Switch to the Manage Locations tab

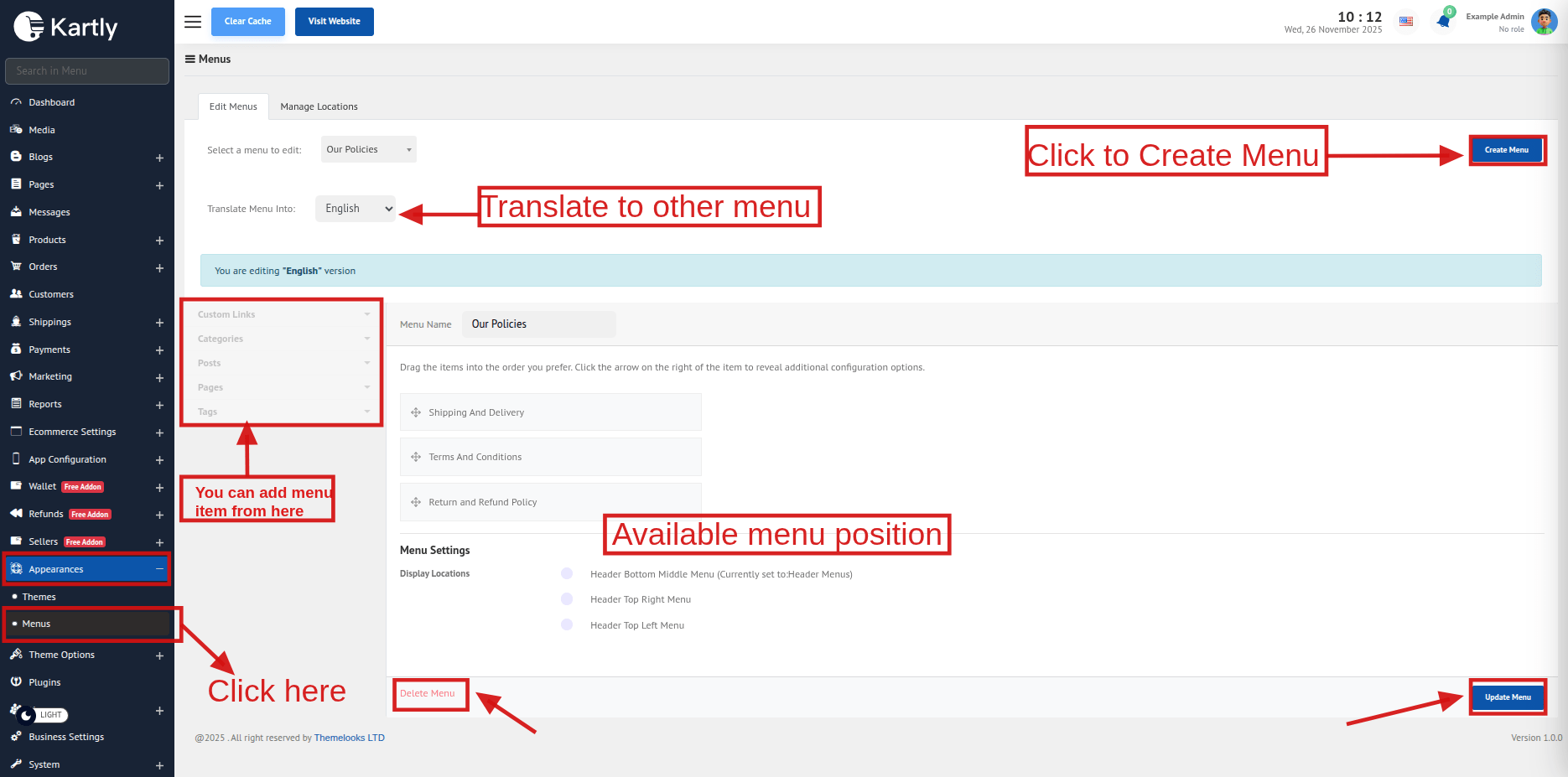click(x=319, y=106)
